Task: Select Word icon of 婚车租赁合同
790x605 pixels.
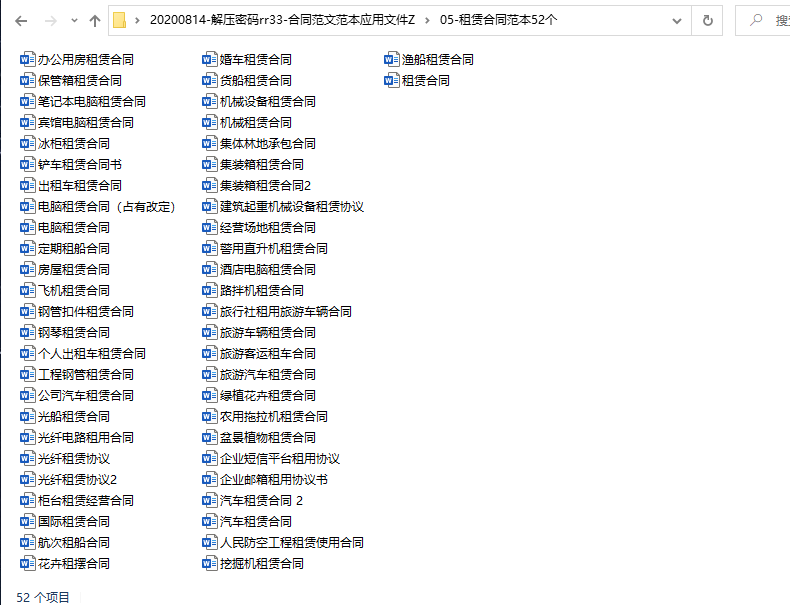Action: click(210, 59)
